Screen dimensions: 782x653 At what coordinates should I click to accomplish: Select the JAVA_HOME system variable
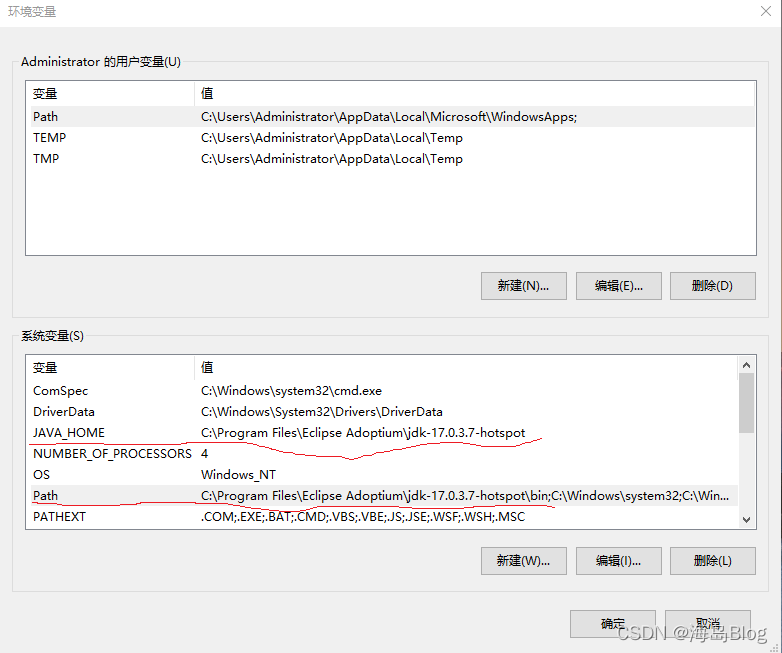point(384,433)
